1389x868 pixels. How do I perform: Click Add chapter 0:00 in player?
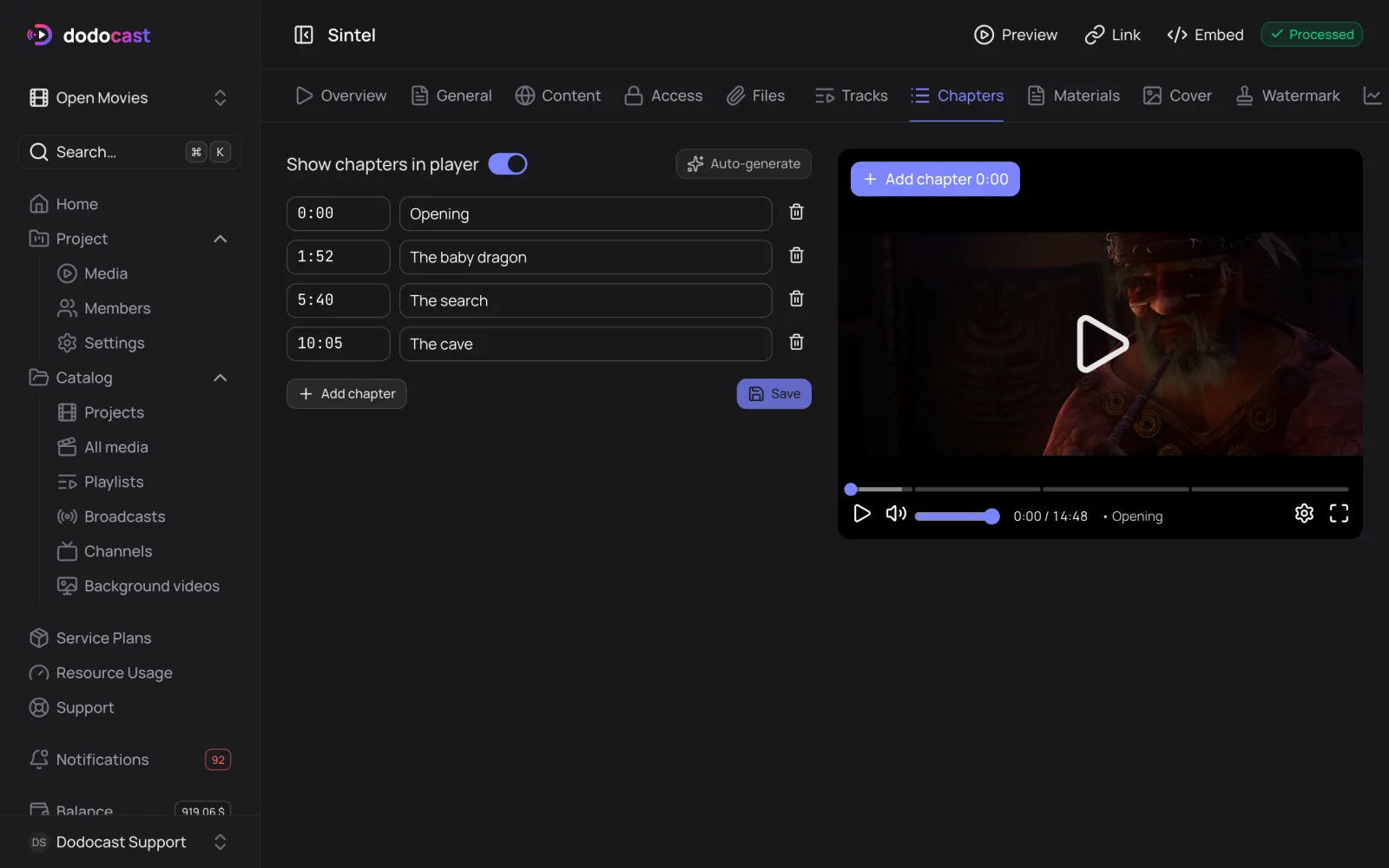pyautogui.click(x=935, y=179)
